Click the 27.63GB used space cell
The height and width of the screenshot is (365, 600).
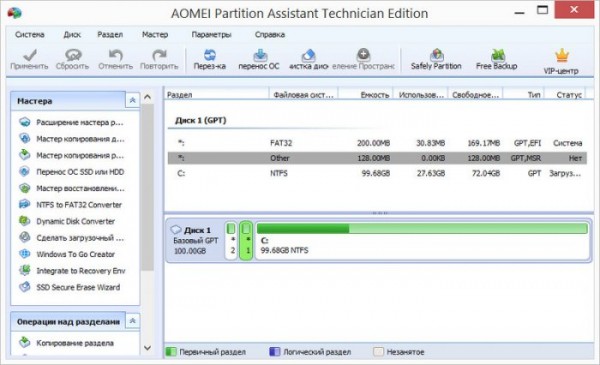click(431, 173)
